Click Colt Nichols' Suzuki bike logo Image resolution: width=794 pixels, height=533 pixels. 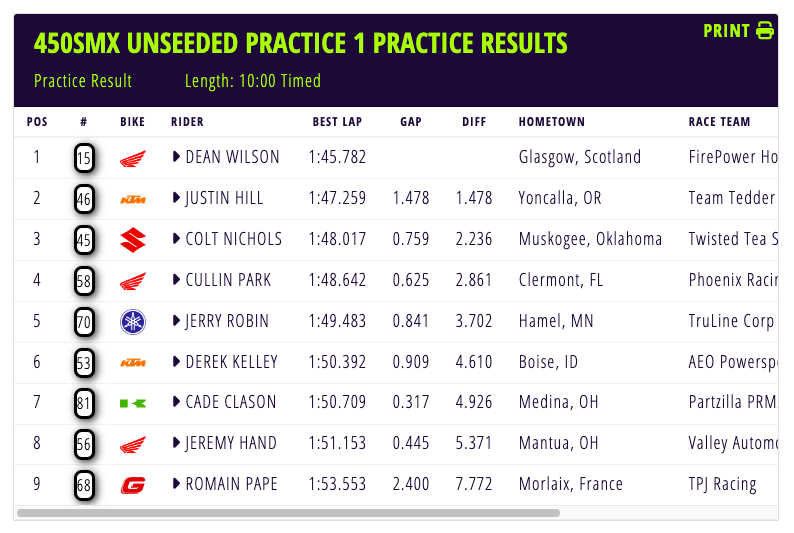pyautogui.click(x=133, y=240)
